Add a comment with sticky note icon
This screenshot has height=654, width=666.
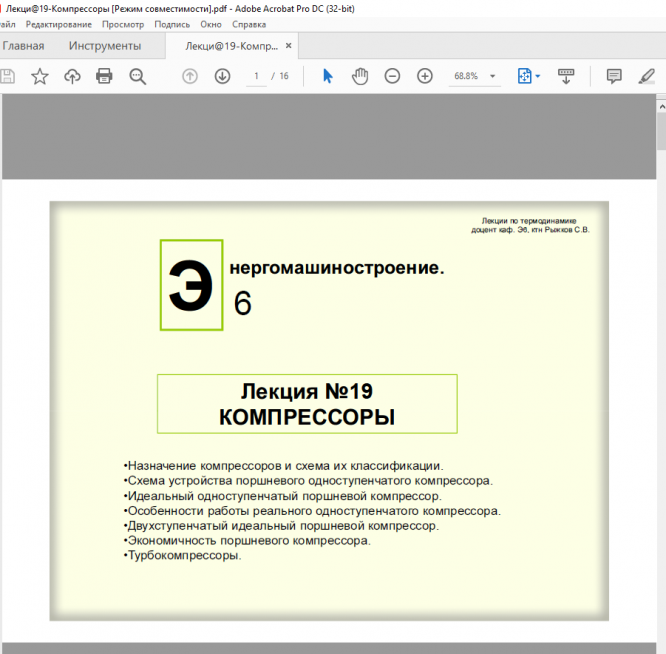[614, 76]
